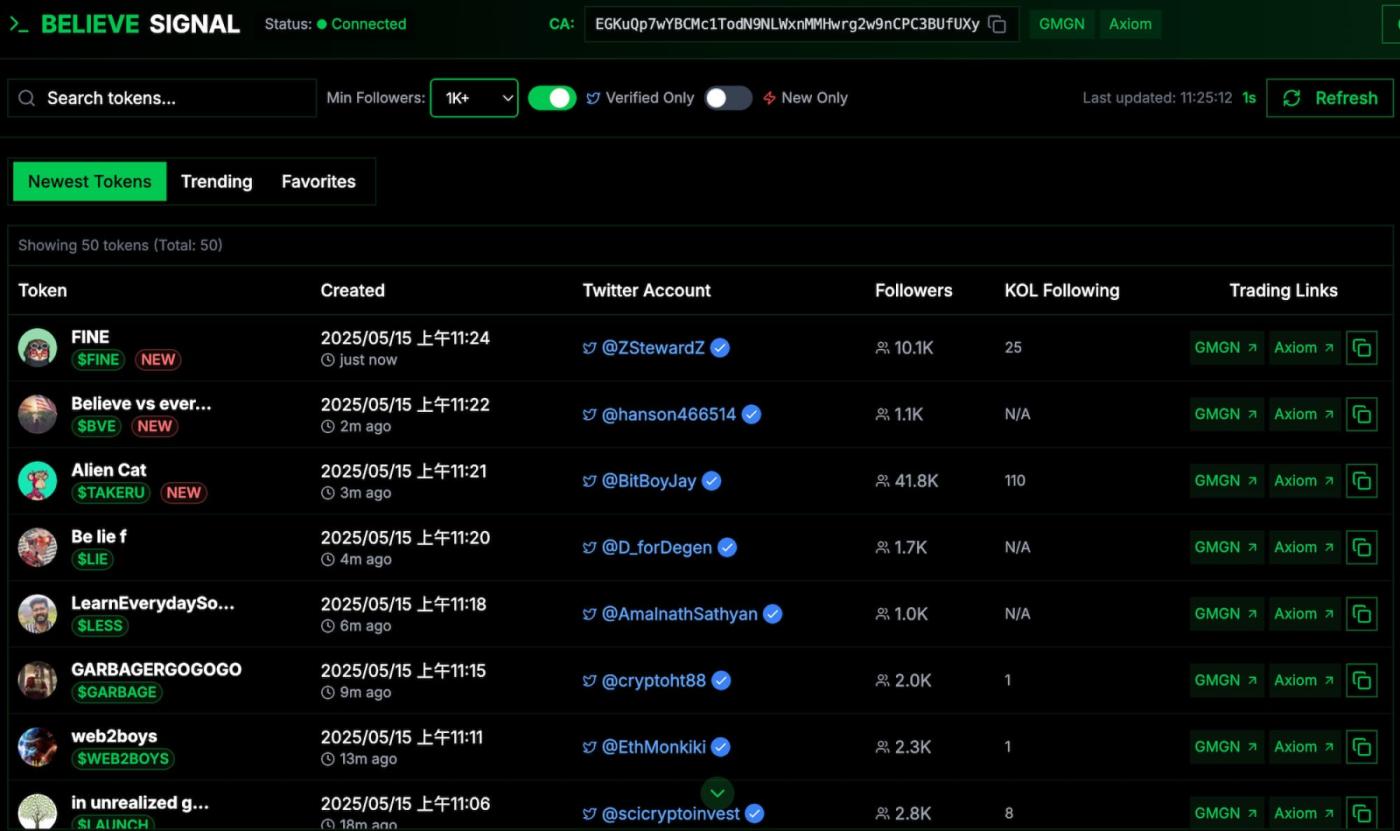Click the terminal prompt icon in the Believe Signal logo
The height and width of the screenshot is (831, 1400).
click(x=17, y=23)
